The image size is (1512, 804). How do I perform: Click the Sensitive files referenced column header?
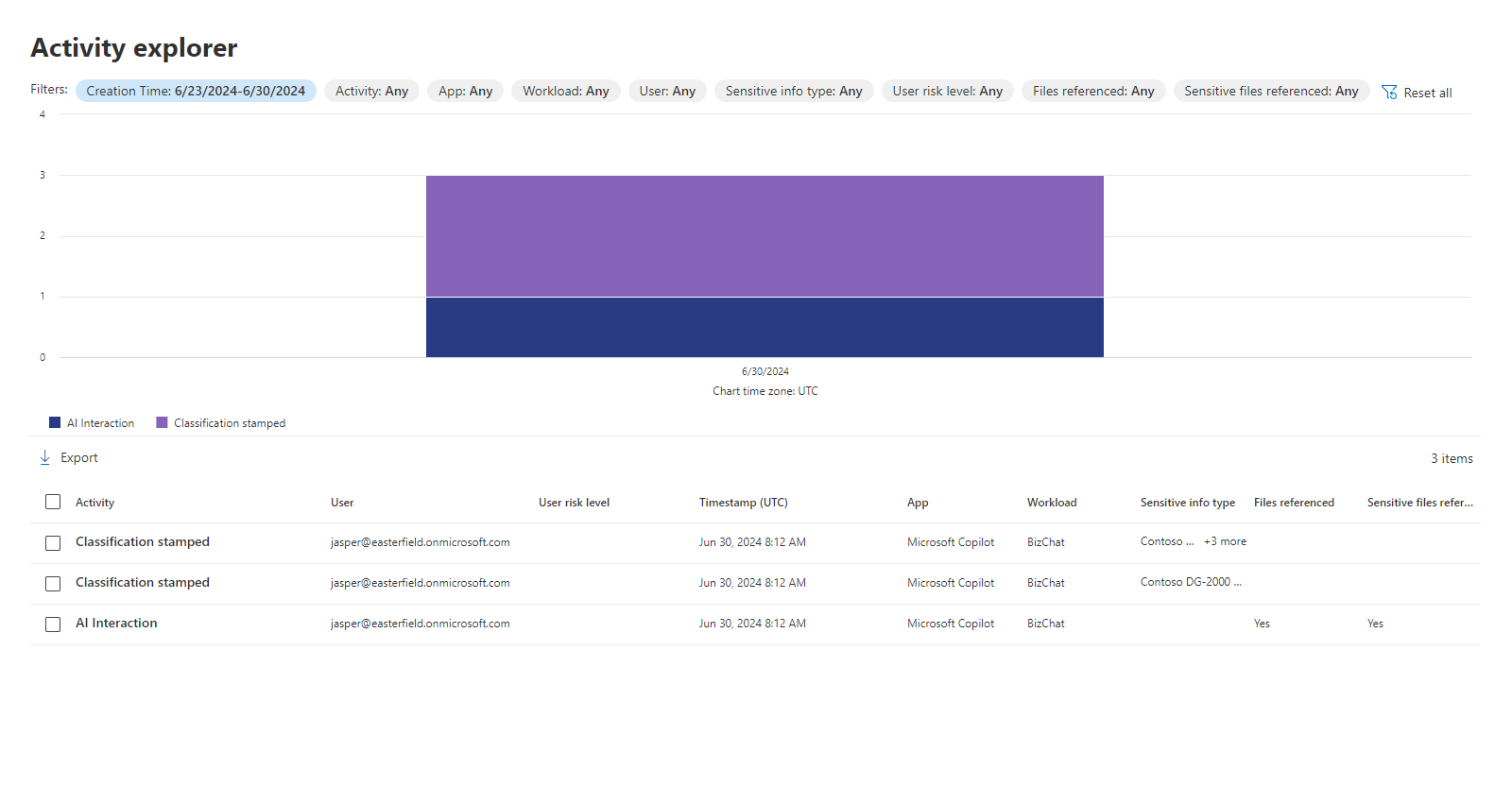coord(1420,503)
